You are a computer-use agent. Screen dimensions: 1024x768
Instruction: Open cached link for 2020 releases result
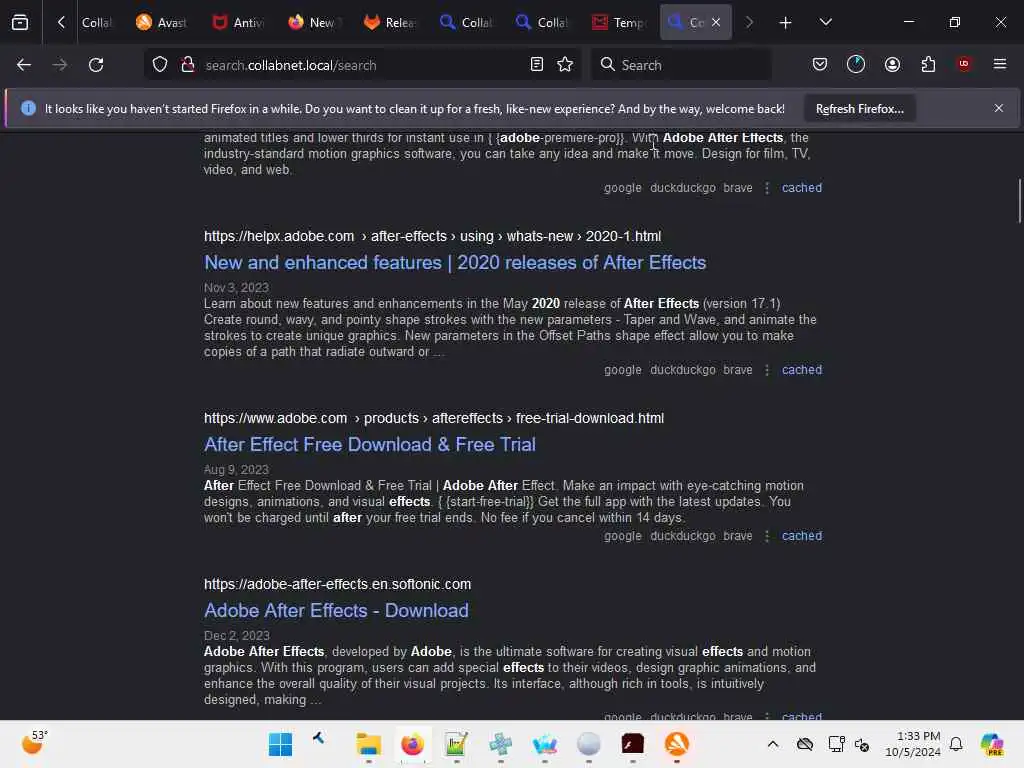tap(802, 370)
